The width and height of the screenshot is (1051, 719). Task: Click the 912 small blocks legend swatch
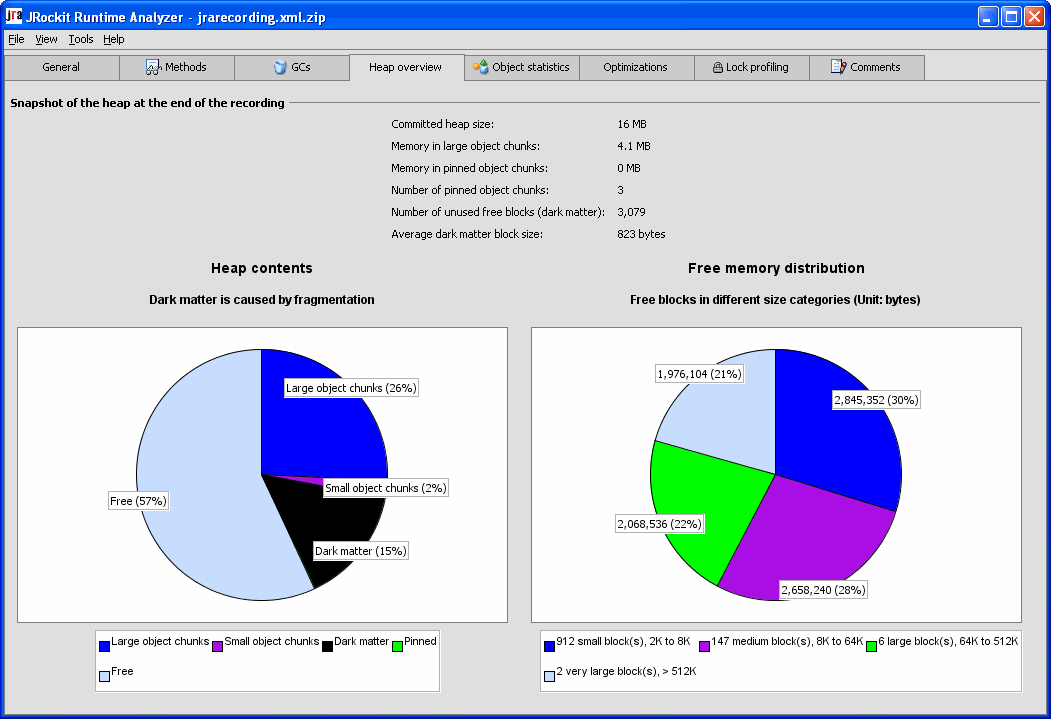pyautogui.click(x=549, y=647)
